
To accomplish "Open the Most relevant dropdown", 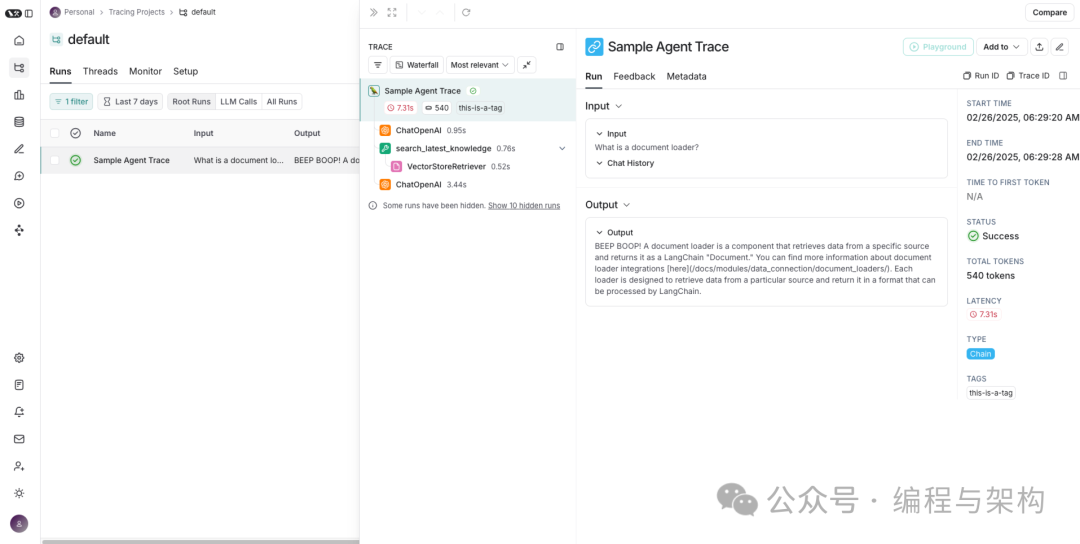I will click(480, 65).
